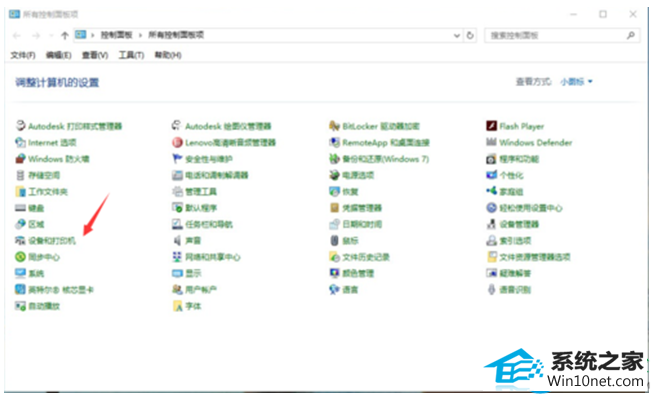
Task: Expand the chevron after 控制面板 breadcrumb
Action: [140, 35]
